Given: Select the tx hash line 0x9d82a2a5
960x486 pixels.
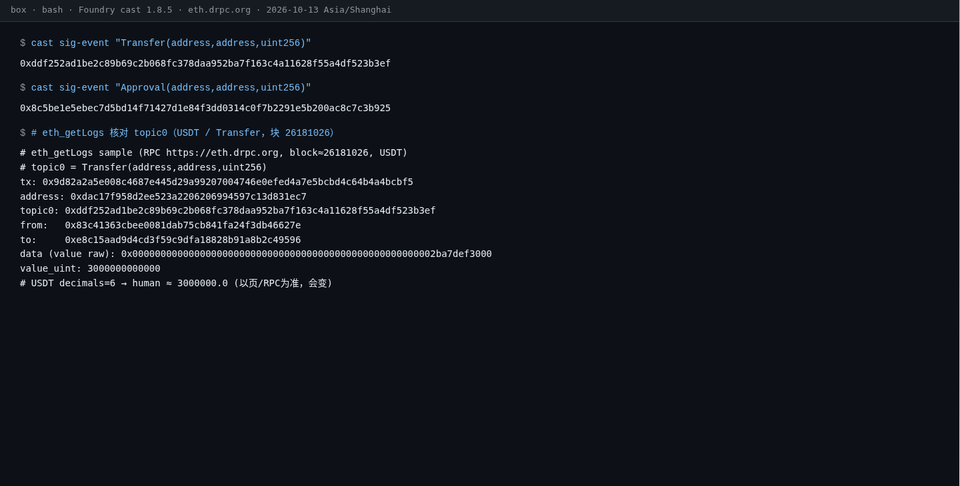Looking at the screenshot, I should tap(216, 182).
